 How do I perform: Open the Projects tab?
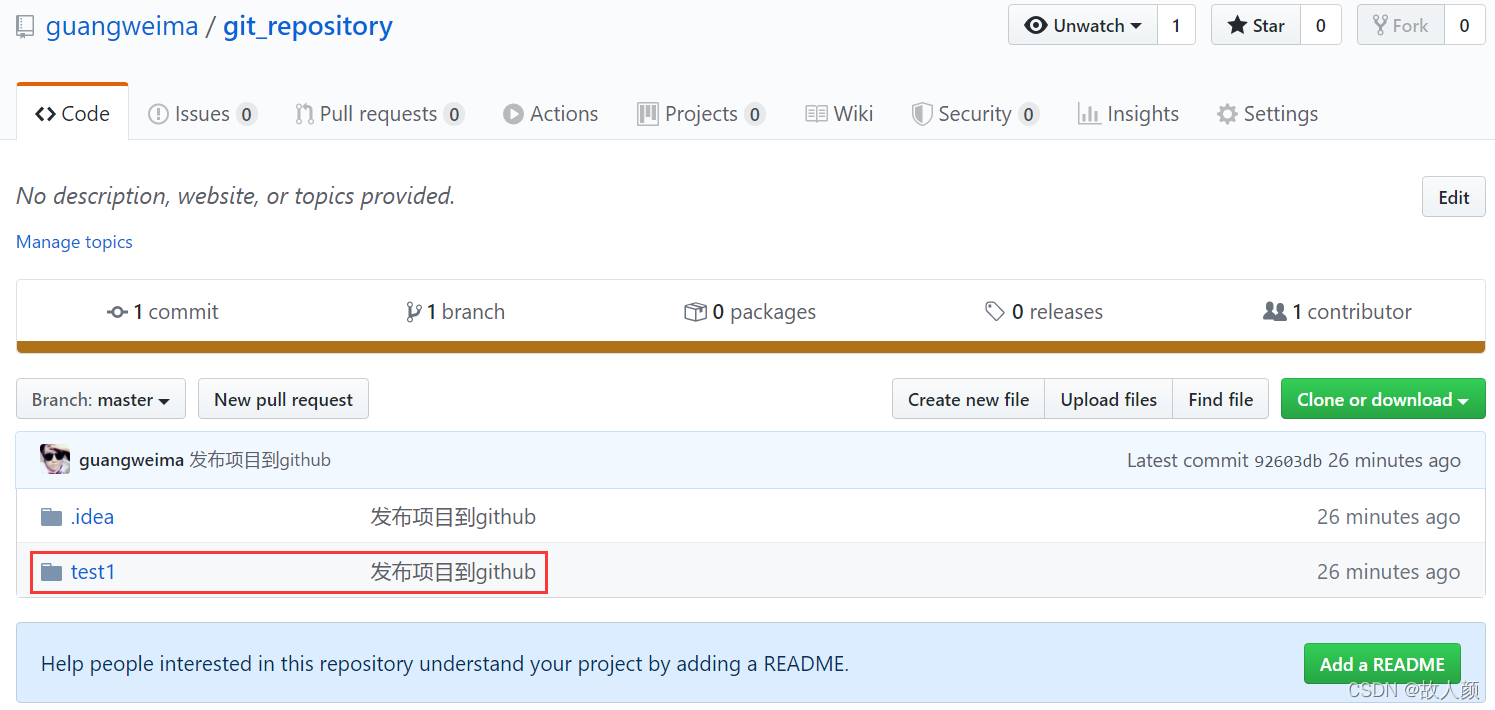pyautogui.click(x=701, y=114)
